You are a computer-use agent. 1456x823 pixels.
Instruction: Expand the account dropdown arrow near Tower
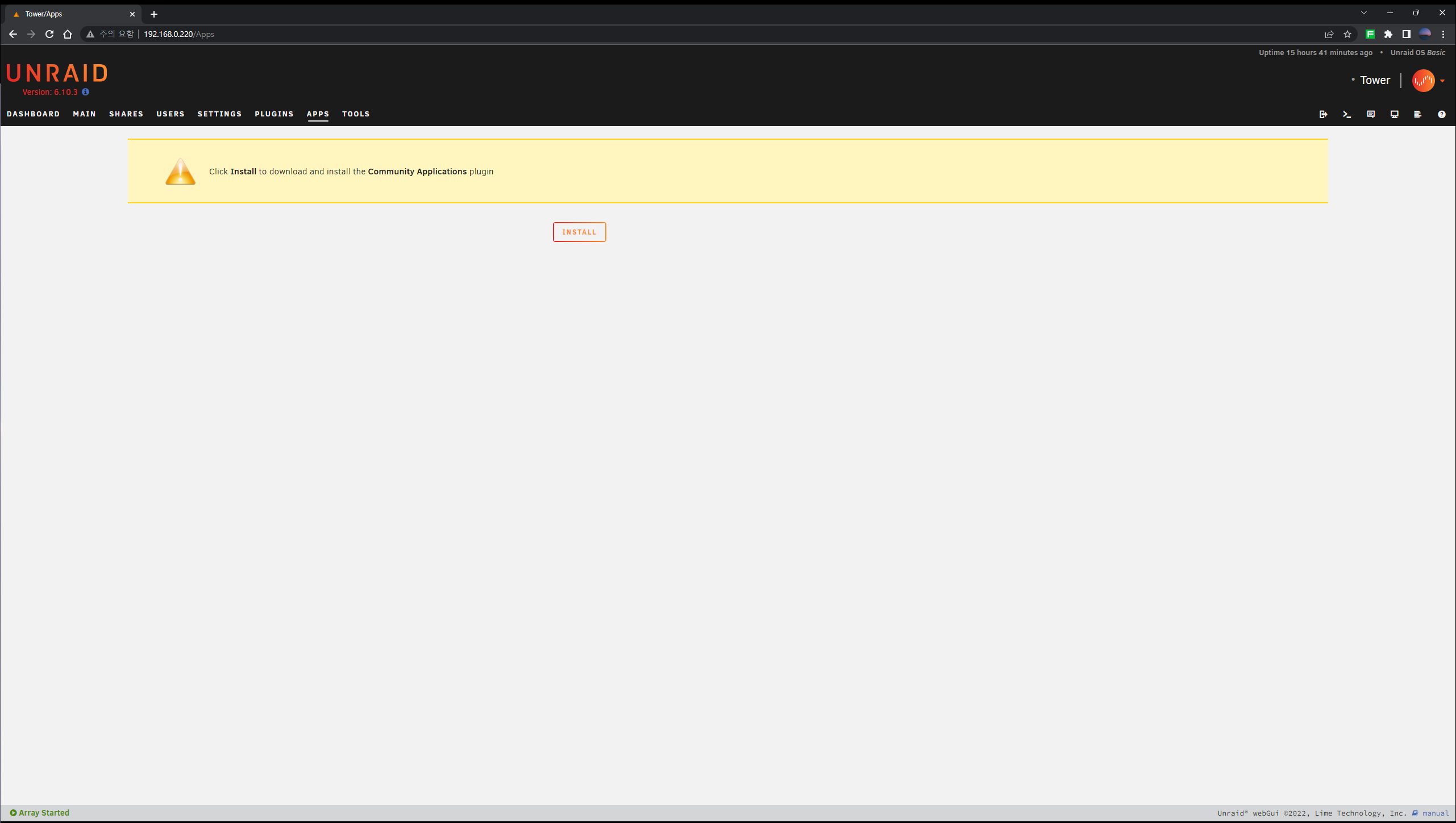point(1442,81)
